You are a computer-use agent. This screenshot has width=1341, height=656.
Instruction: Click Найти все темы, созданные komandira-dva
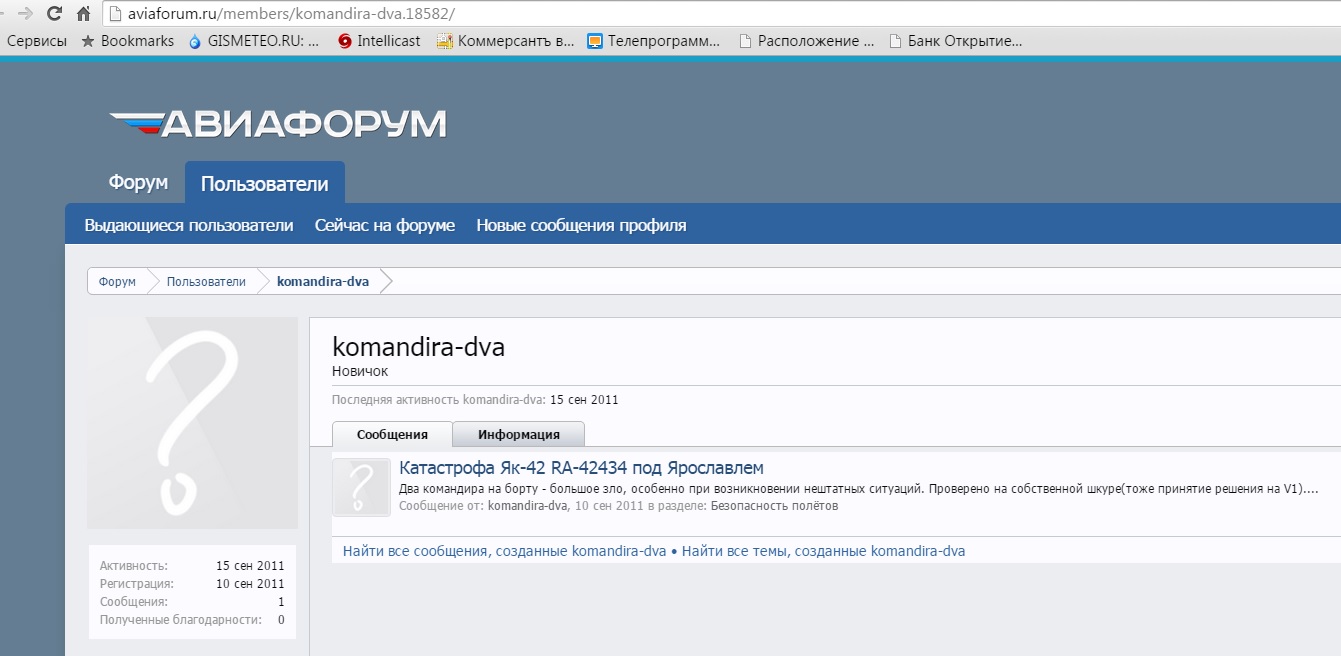pos(823,551)
